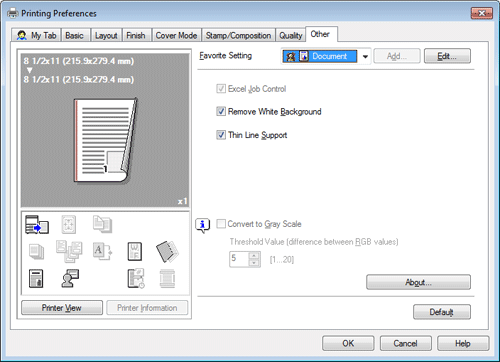
Task: Click the printer output method icon with blue arrow
Action: coord(37,225)
